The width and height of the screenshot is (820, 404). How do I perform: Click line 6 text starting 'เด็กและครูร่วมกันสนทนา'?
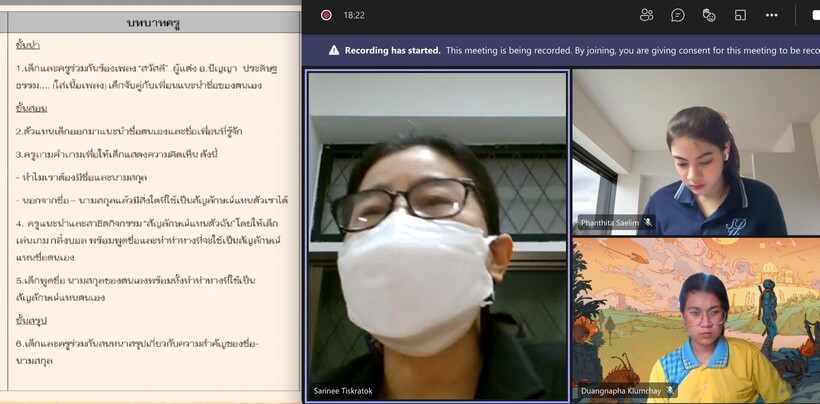[137, 352]
